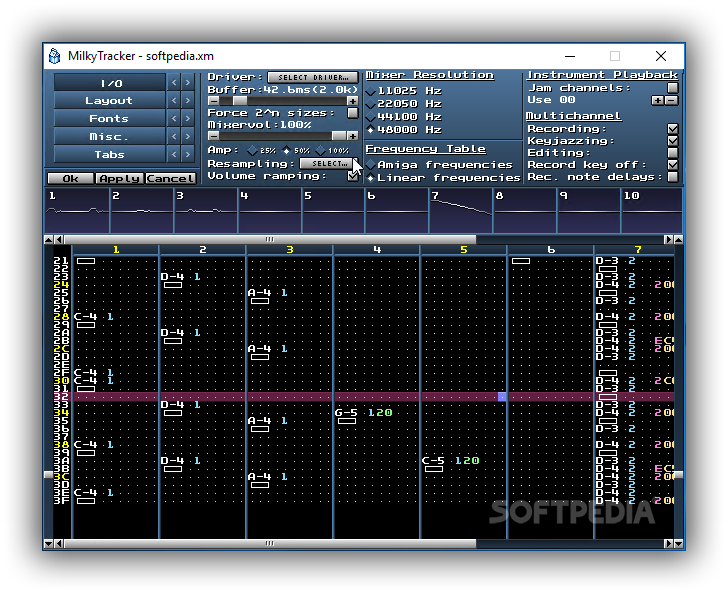Click pattern channel 4 header
Viewport: 728px width, 593px height.
click(377, 250)
